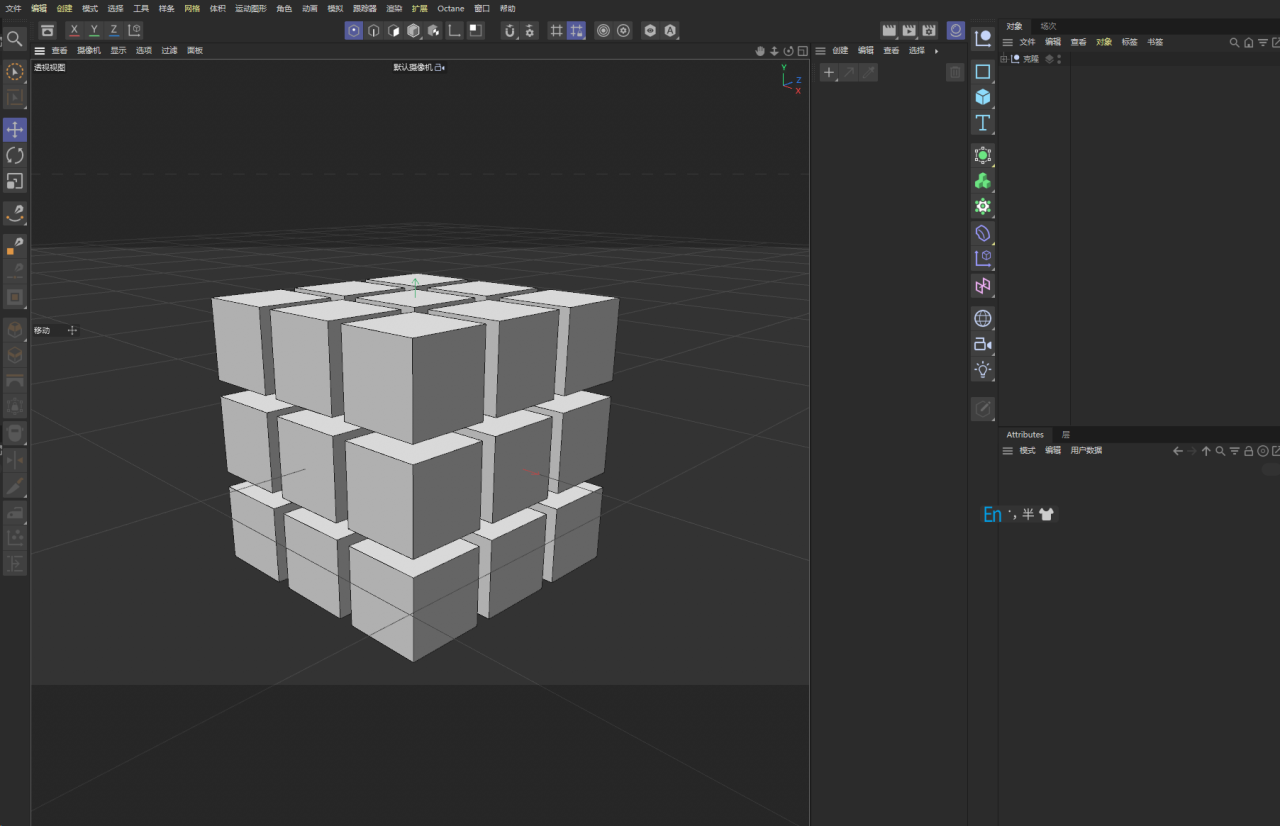Click the 用户数据 button in the Attributes panel
Viewport: 1280px width, 826px height.
[1087, 450]
